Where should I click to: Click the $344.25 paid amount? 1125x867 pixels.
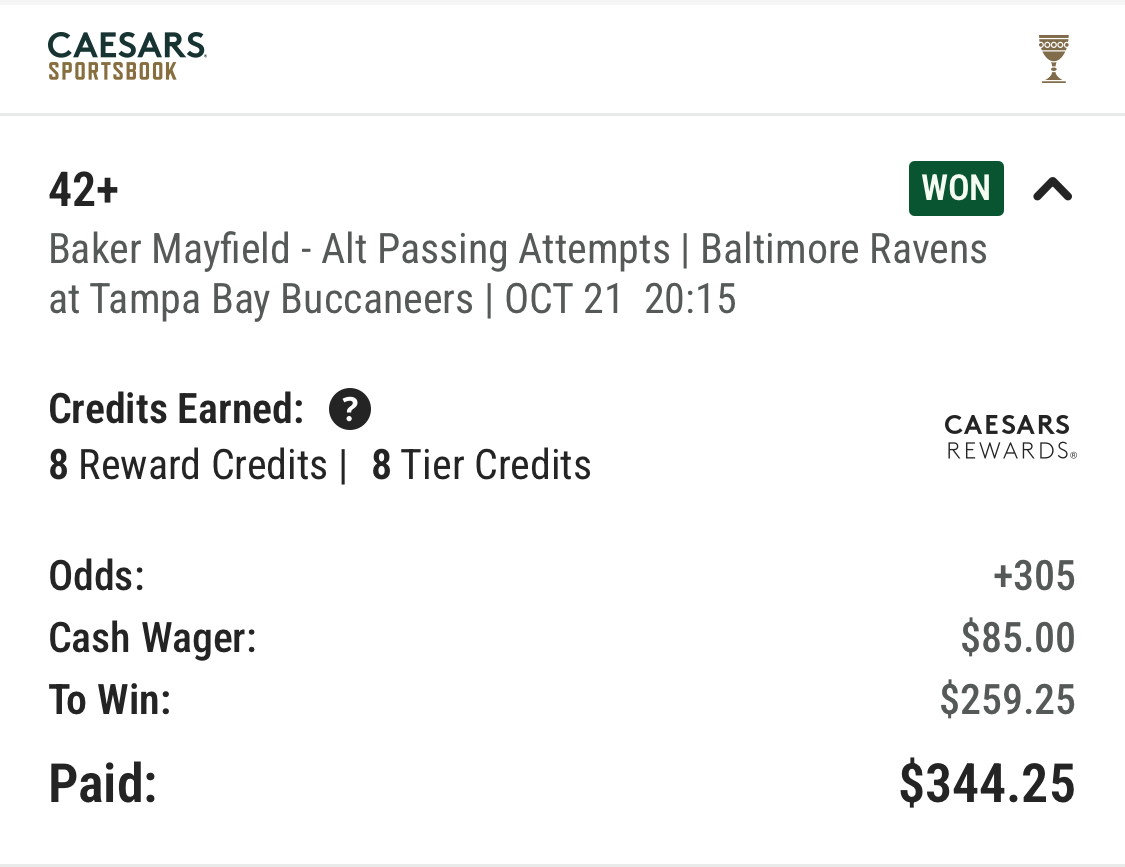(987, 783)
